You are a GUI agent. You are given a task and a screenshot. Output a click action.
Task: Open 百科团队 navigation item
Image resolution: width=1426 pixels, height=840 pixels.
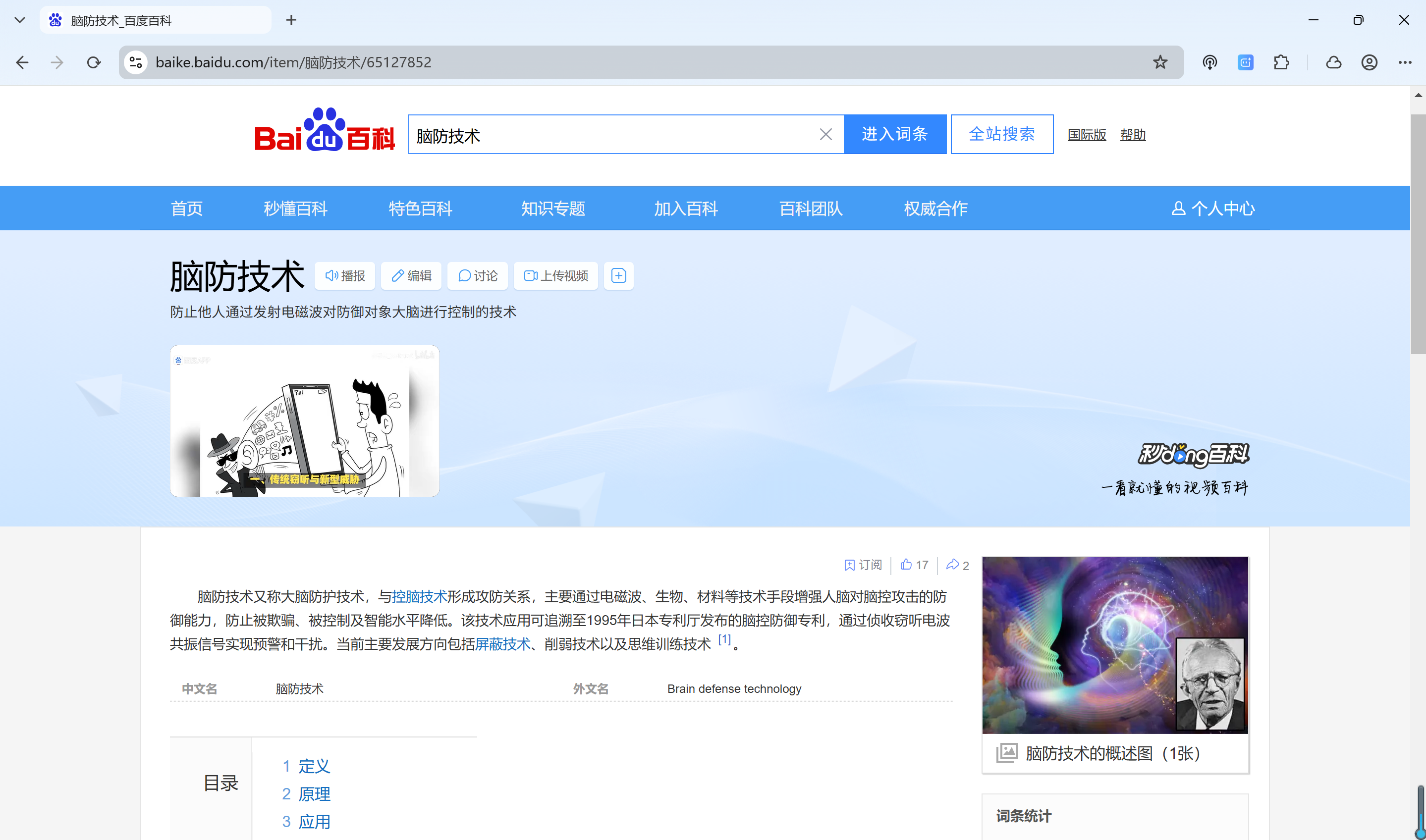click(x=811, y=209)
